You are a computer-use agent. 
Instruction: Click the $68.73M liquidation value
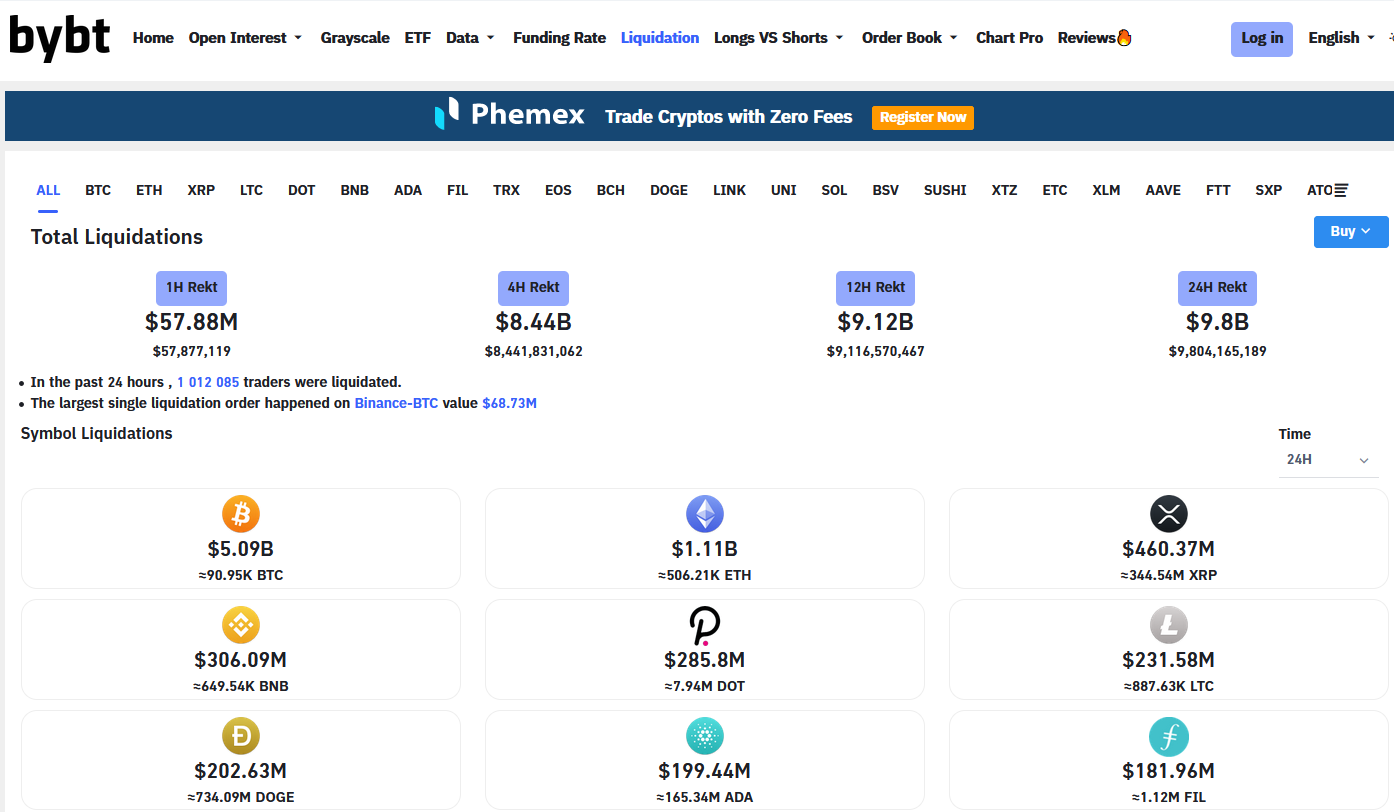tap(510, 404)
